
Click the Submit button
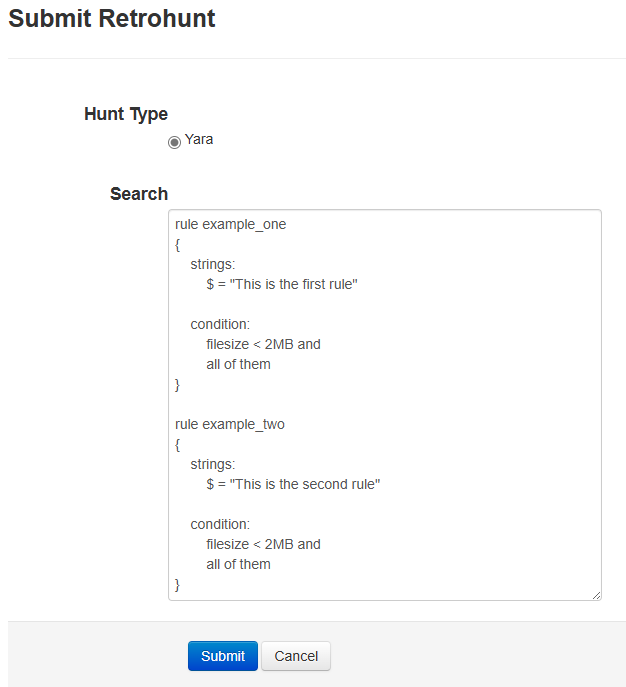point(223,656)
